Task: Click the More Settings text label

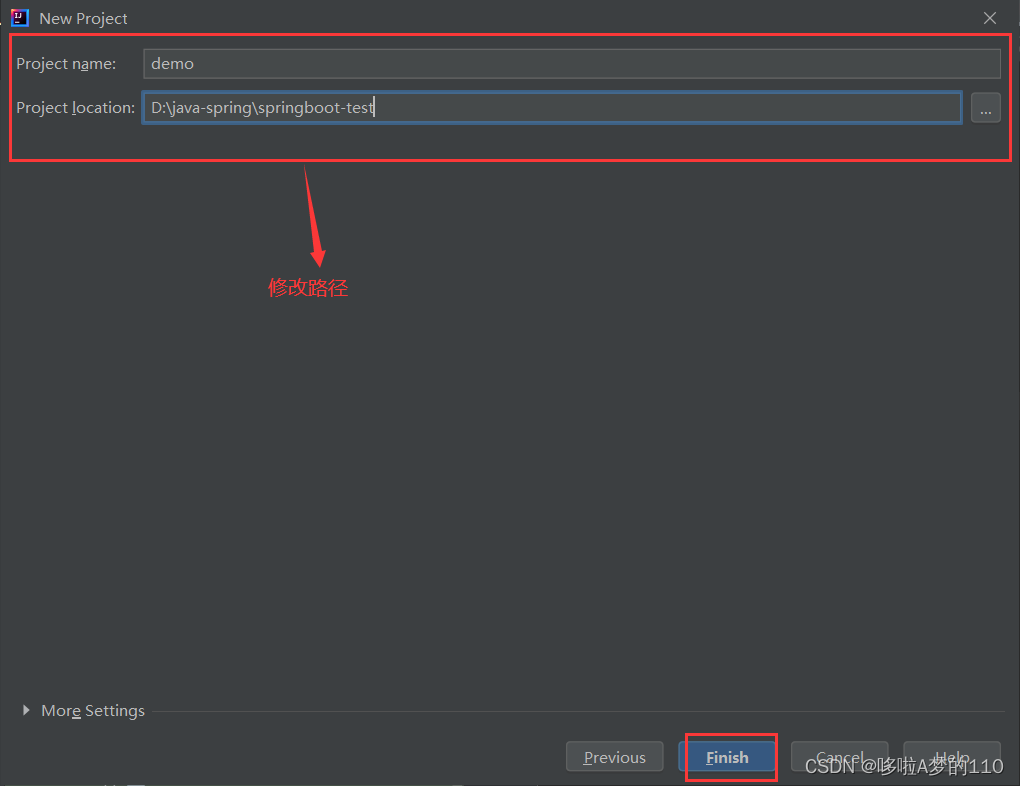Action: click(93, 710)
